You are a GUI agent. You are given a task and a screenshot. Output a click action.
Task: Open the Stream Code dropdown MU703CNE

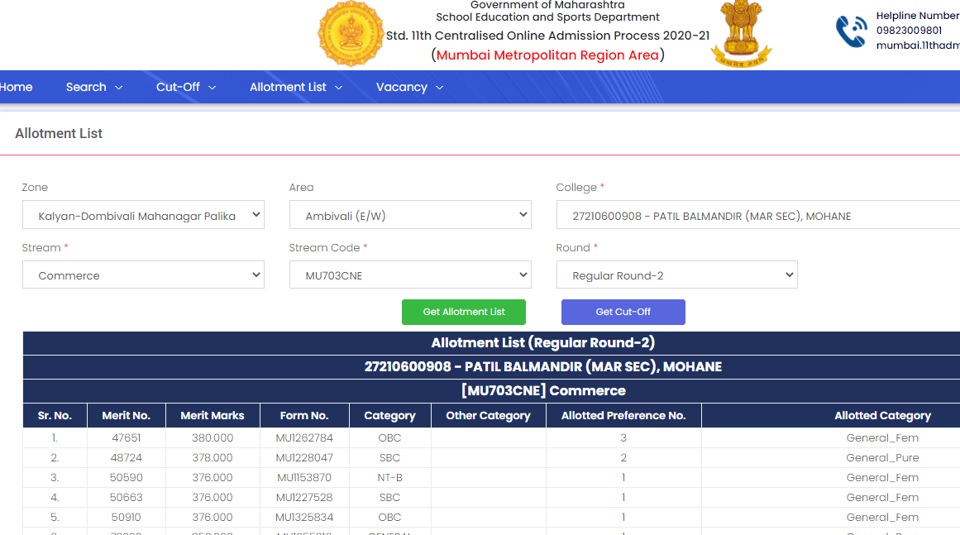pos(410,275)
